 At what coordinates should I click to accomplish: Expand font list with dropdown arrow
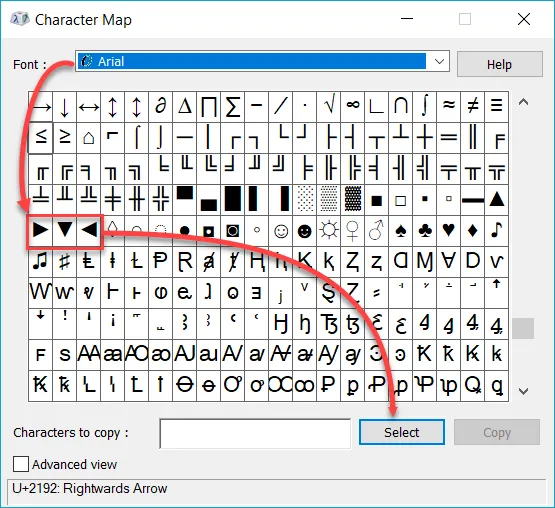[x=439, y=61]
